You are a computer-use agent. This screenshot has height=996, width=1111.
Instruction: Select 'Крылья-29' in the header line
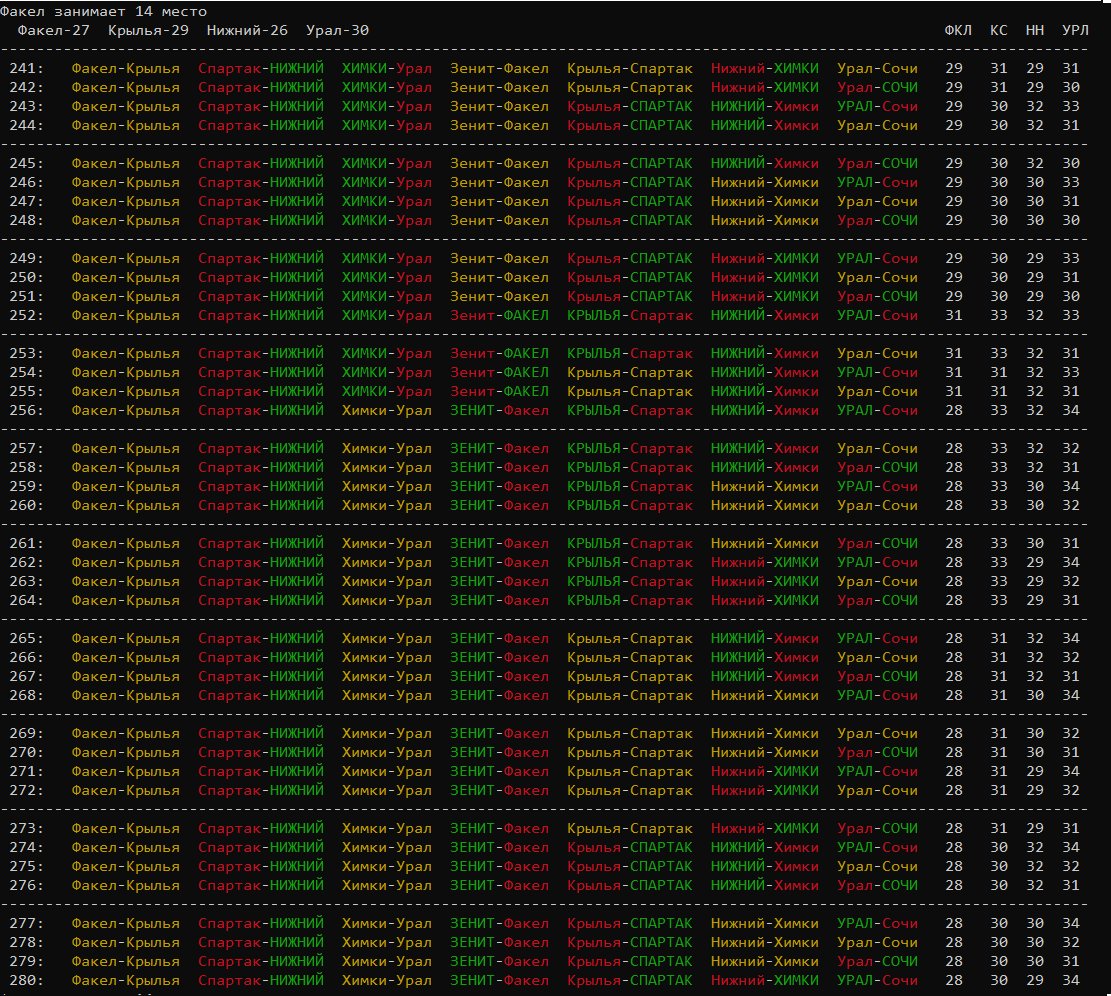pyautogui.click(x=148, y=30)
